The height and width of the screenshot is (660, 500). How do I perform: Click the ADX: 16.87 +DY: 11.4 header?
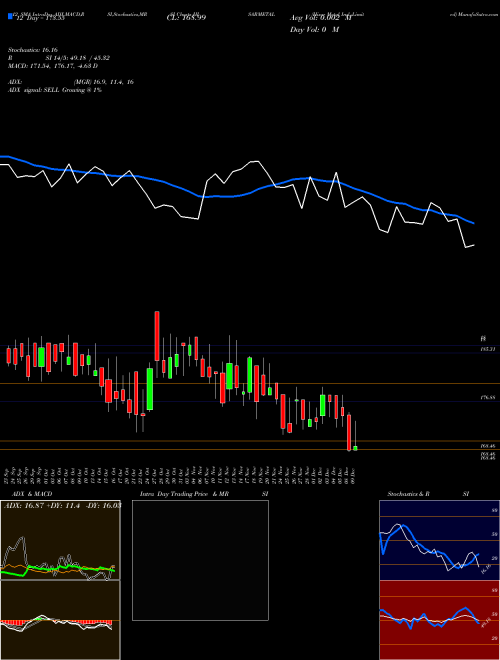[x=62, y=505]
